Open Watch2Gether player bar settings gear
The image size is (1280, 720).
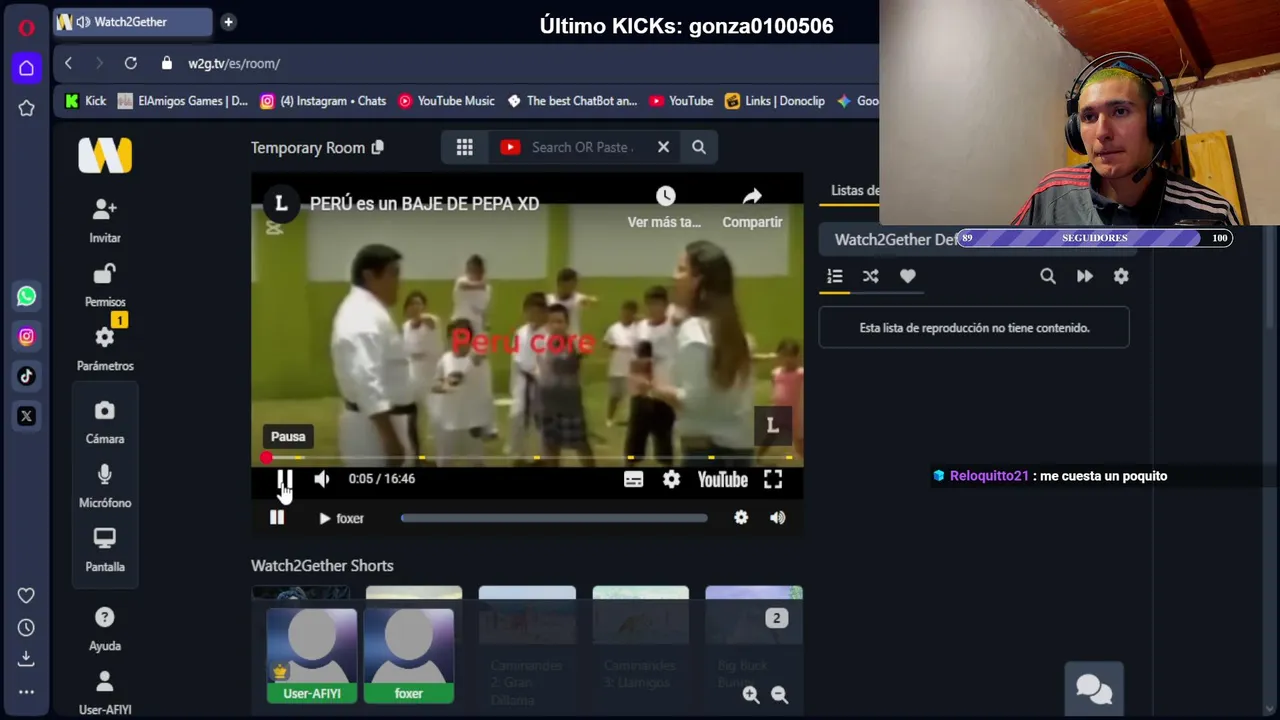[741, 518]
